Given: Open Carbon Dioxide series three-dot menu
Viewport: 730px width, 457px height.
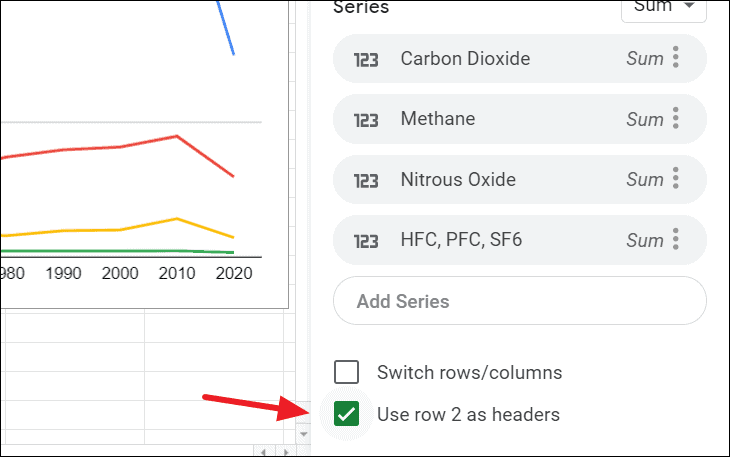Looking at the screenshot, I should tap(676, 58).
